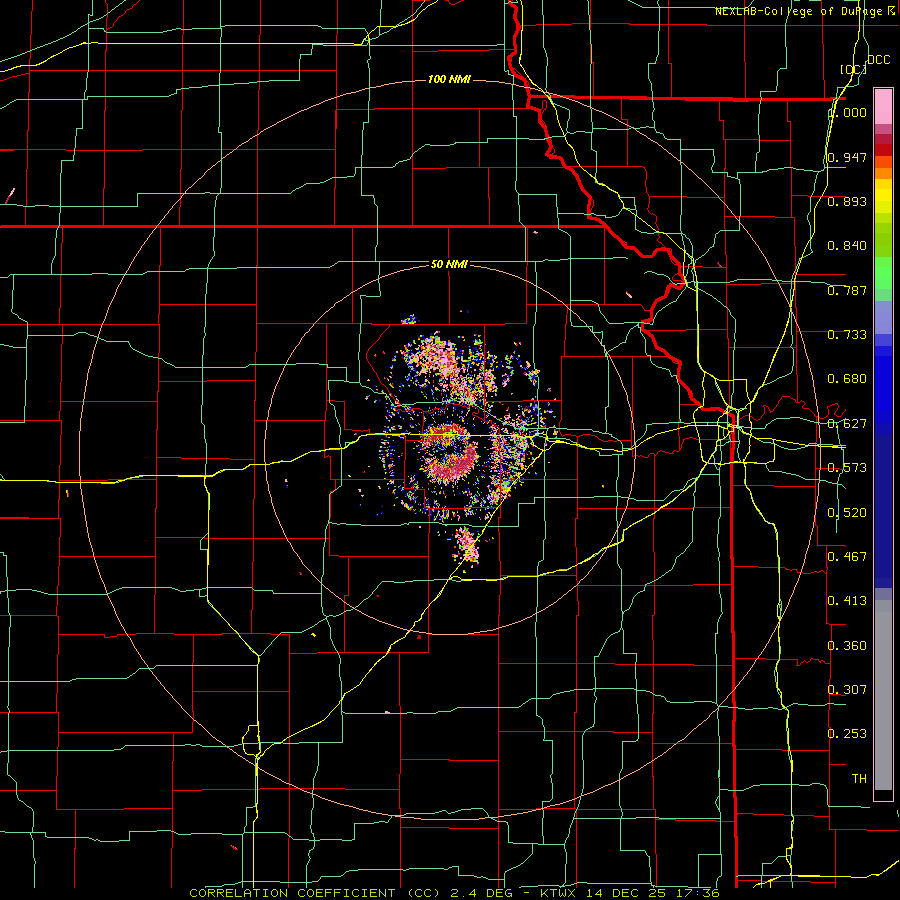Click the "KTWX" radar site identifier
This screenshot has width=900, height=900.
(x=558, y=893)
